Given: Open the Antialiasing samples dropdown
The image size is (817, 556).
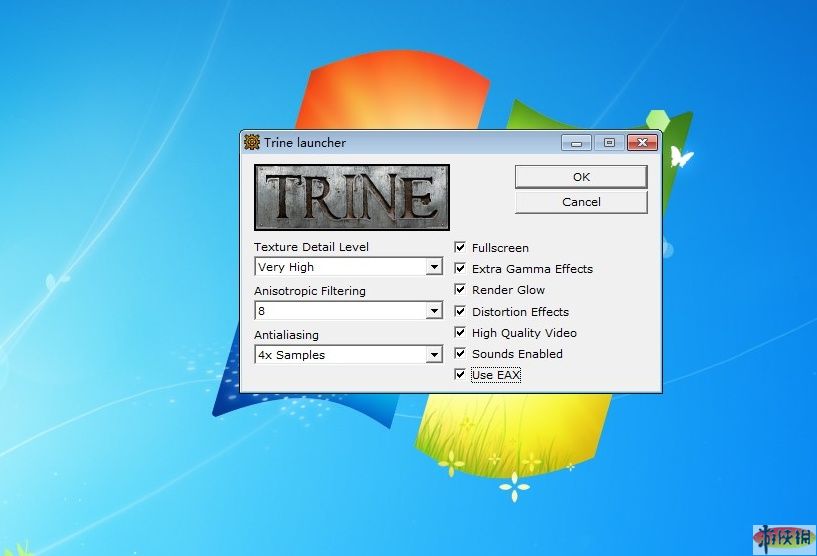Looking at the screenshot, I should pos(434,355).
